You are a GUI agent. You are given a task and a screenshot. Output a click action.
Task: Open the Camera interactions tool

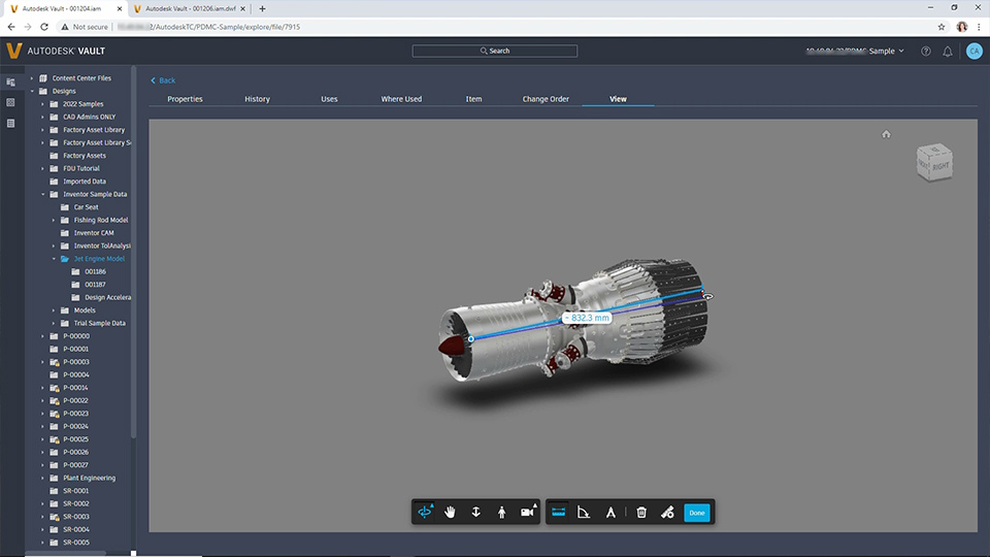click(527, 512)
